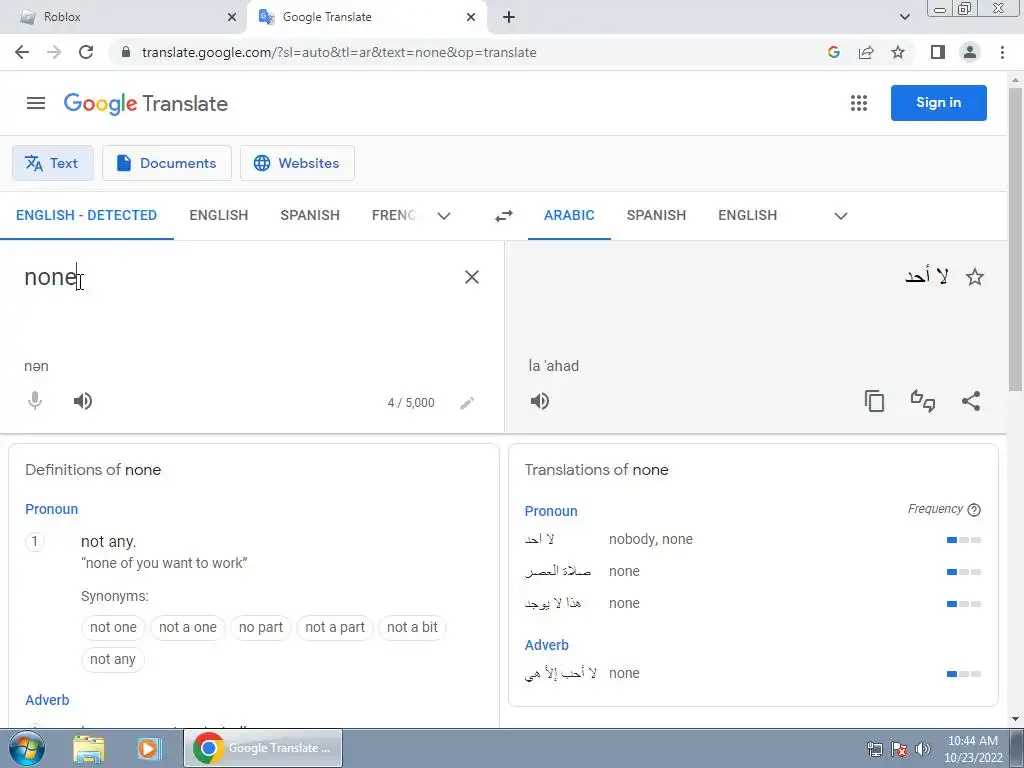This screenshot has width=1024, height=768.
Task: Rate this translation with thumbs icon
Action: [x=923, y=401]
